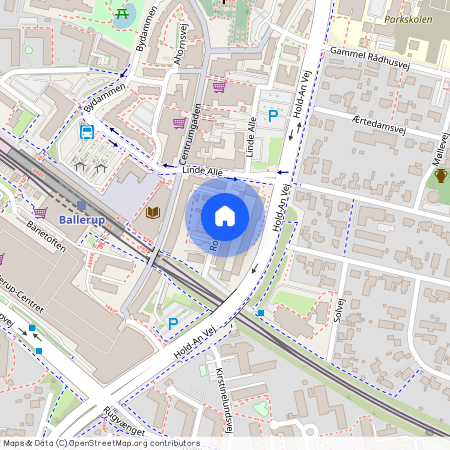
Task: Click the Kirstinelundsvej street label
Action: pyautogui.click(x=224, y=400)
